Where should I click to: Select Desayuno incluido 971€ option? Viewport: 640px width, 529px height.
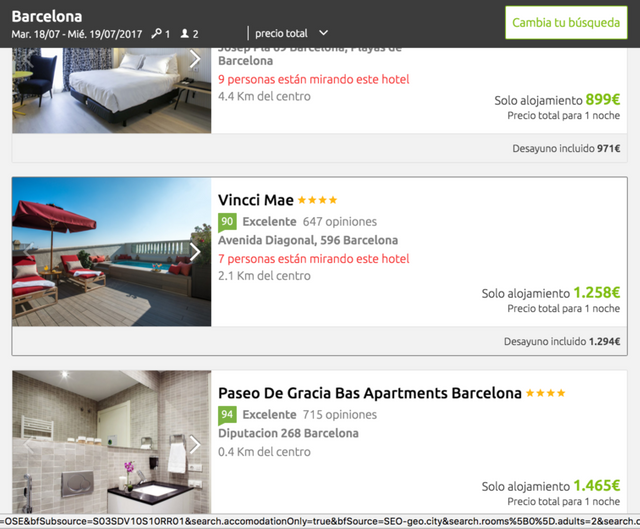(566, 148)
